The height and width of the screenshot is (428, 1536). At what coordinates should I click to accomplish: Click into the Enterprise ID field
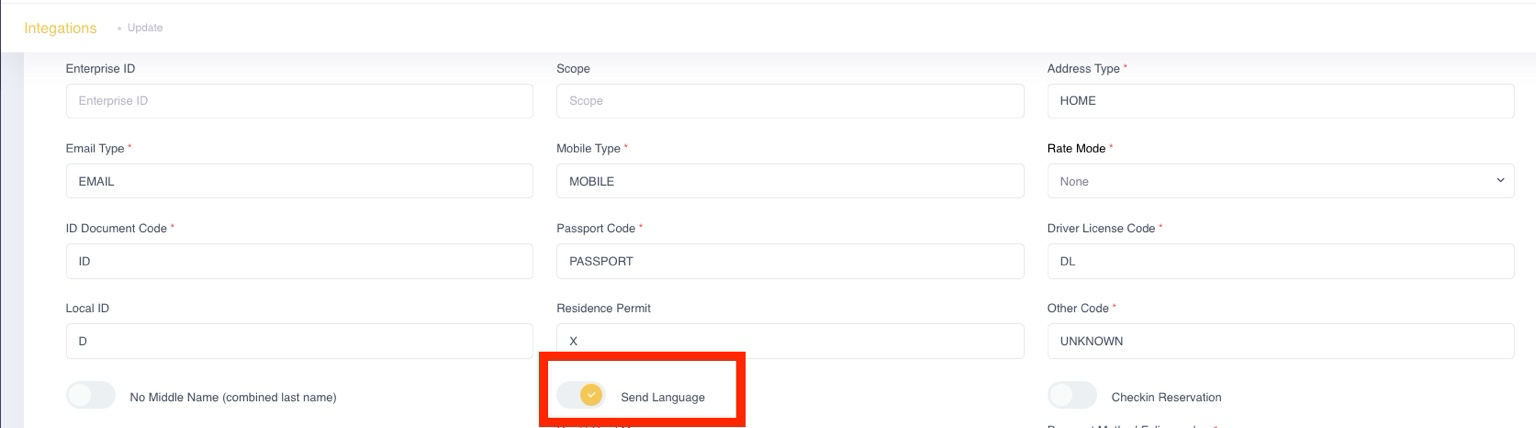299,101
